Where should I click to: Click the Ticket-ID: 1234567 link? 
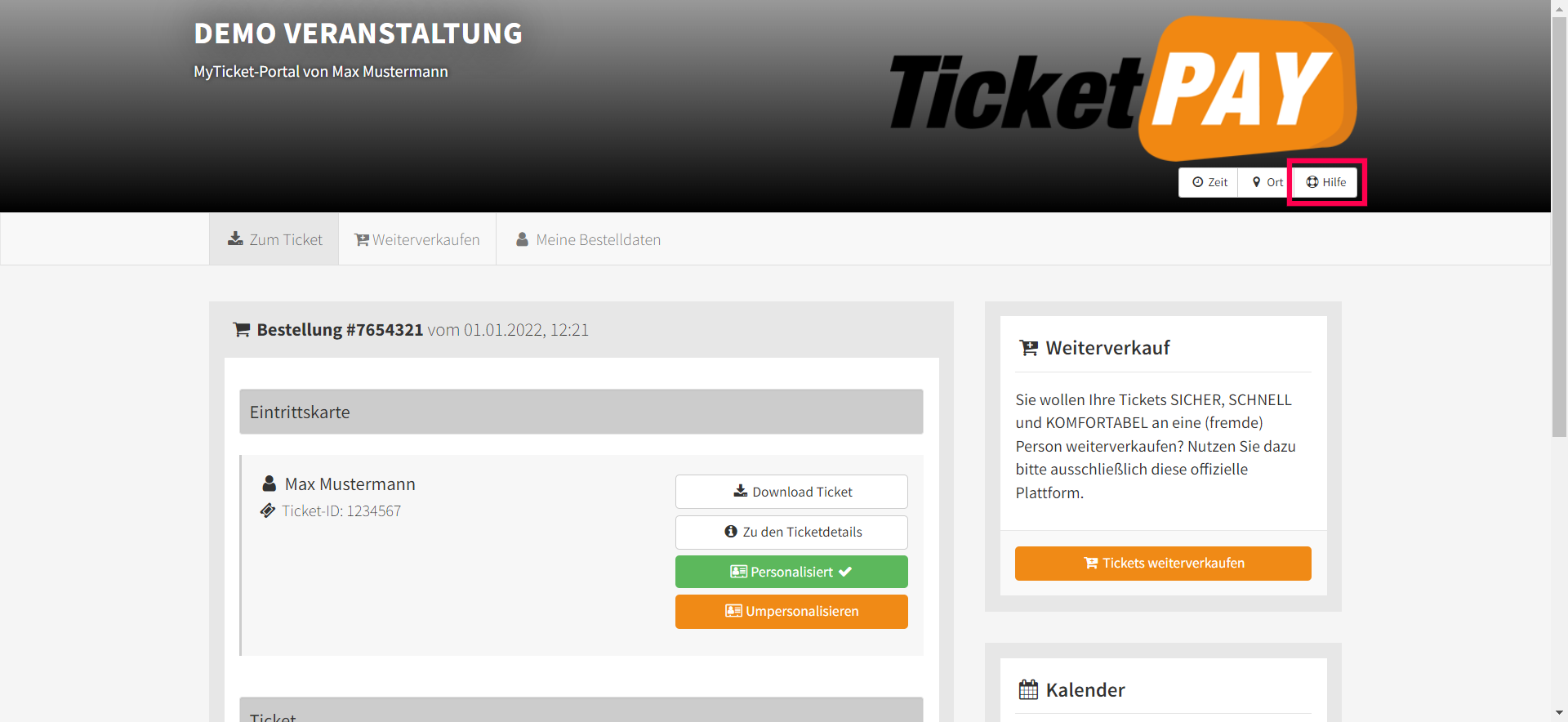point(341,511)
